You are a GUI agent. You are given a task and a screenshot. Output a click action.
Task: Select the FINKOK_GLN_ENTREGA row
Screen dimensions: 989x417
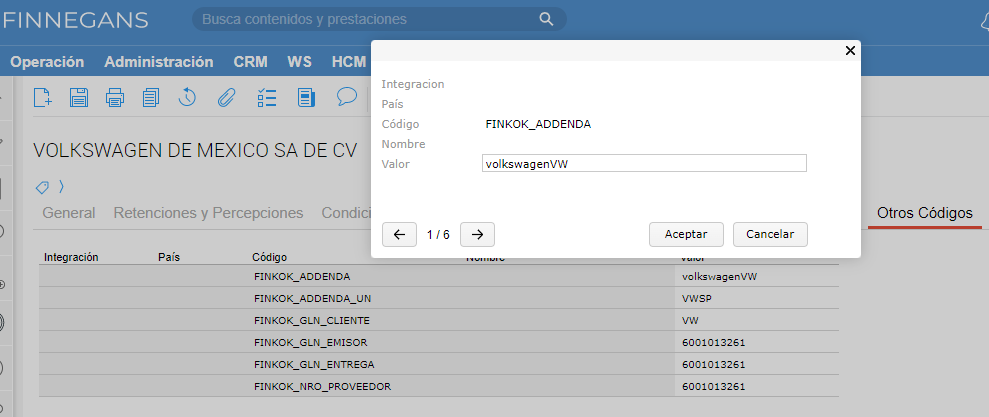tap(439, 365)
